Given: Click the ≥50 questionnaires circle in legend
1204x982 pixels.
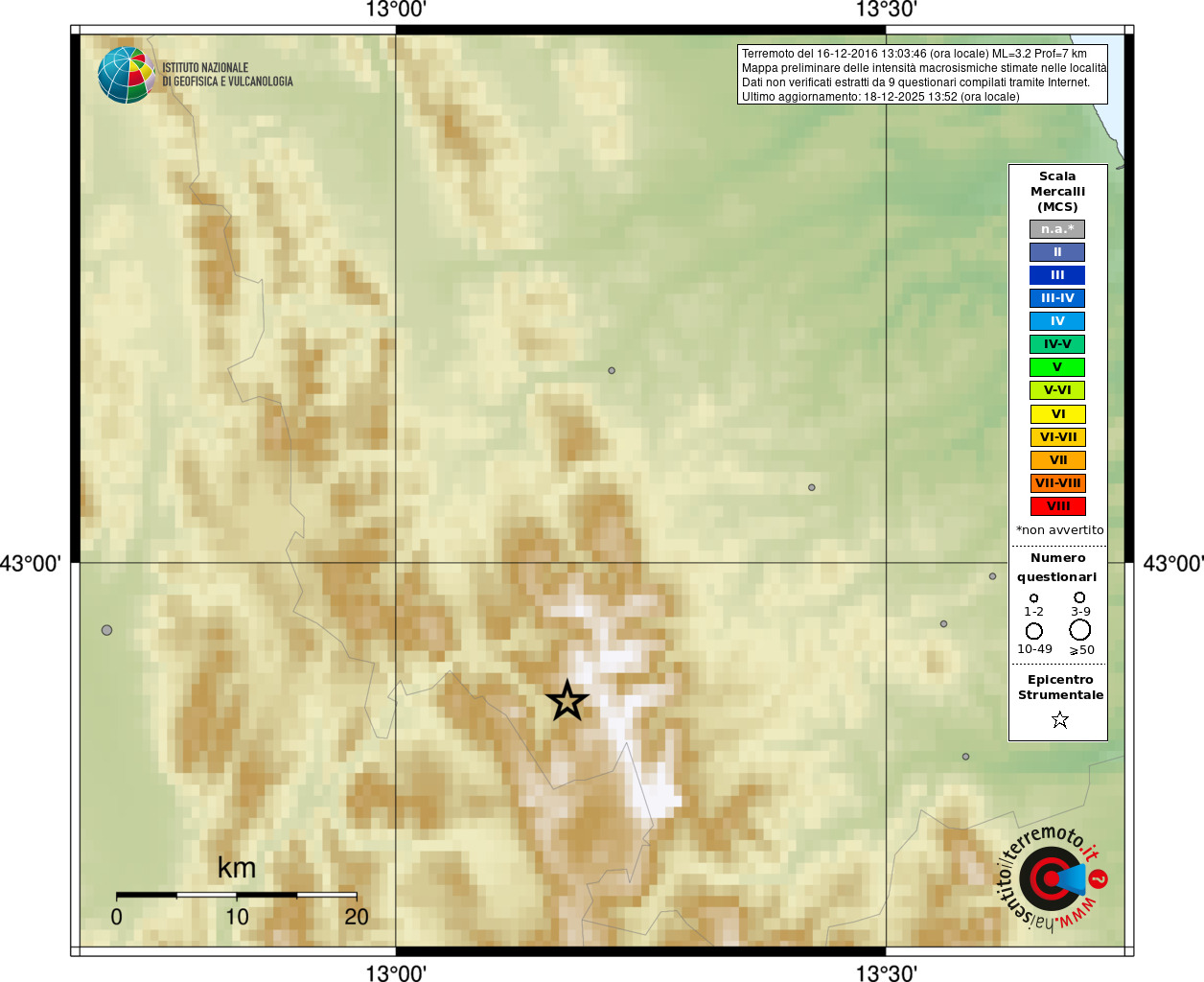Looking at the screenshot, I should (1079, 629).
